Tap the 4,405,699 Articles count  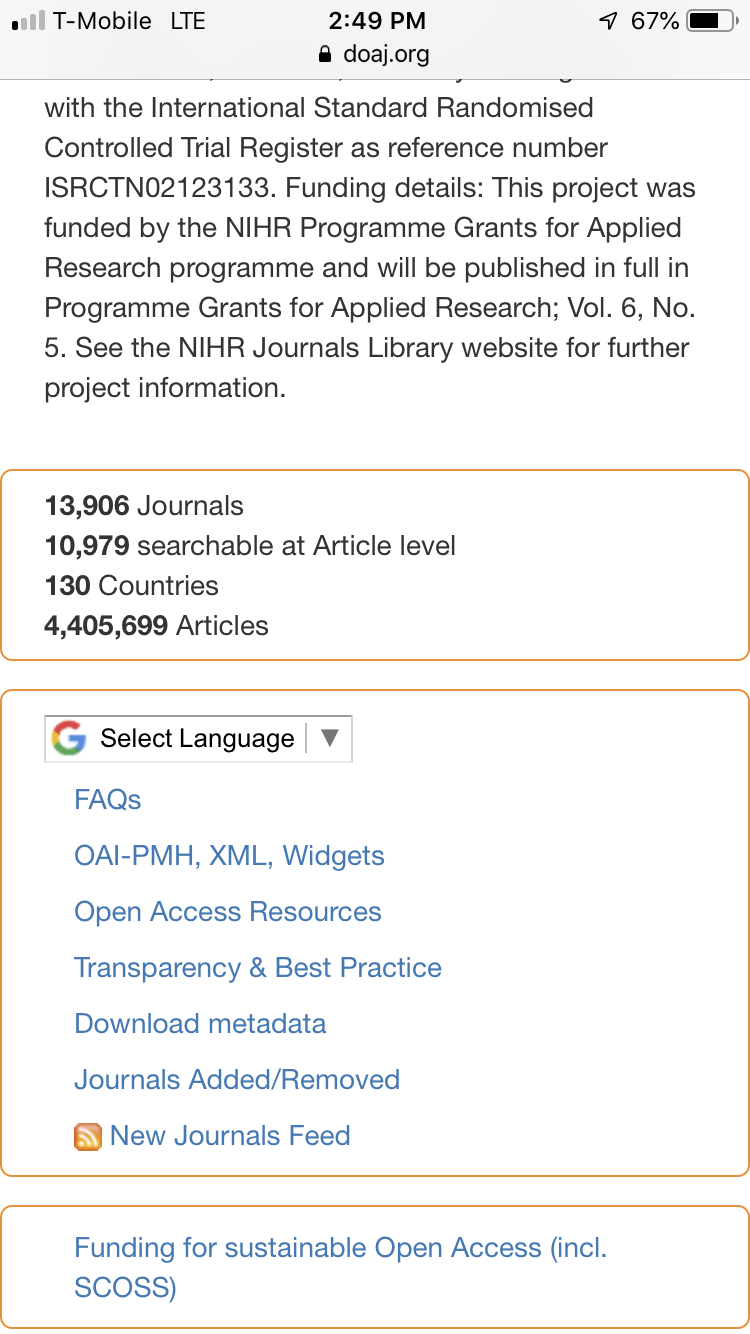(157, 626)
